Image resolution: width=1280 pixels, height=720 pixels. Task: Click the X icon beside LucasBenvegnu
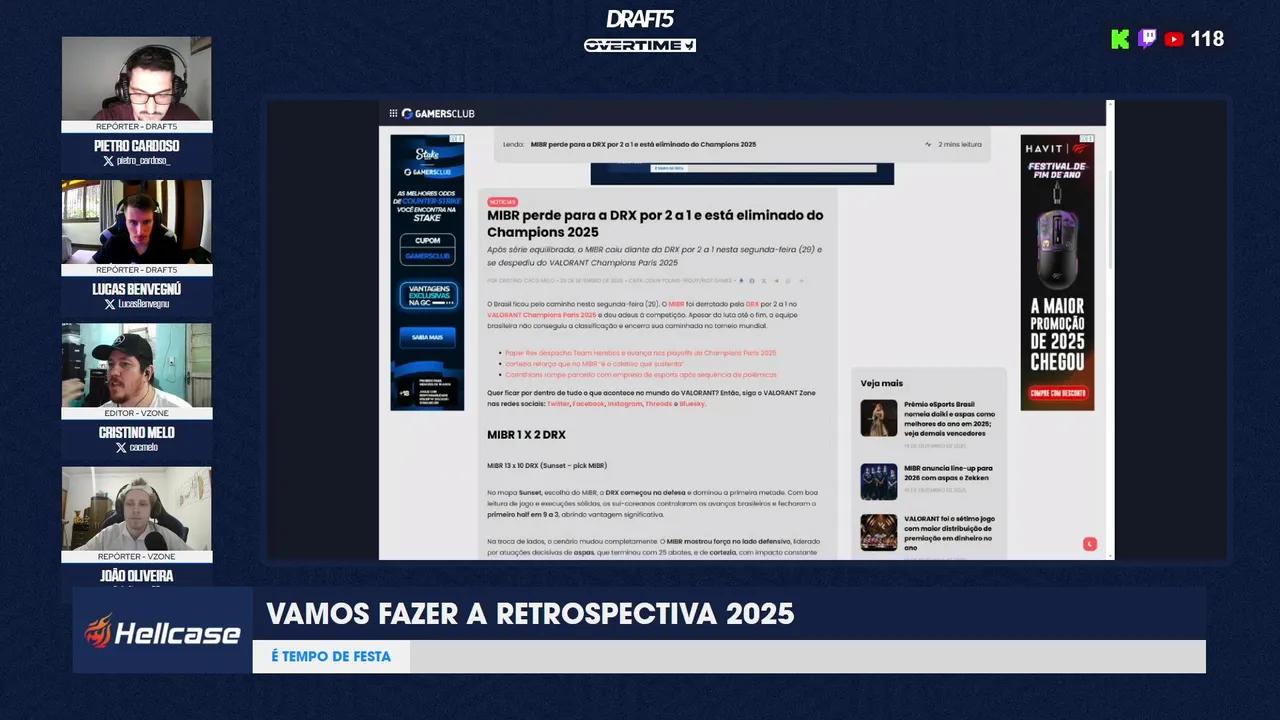point(110,304)
